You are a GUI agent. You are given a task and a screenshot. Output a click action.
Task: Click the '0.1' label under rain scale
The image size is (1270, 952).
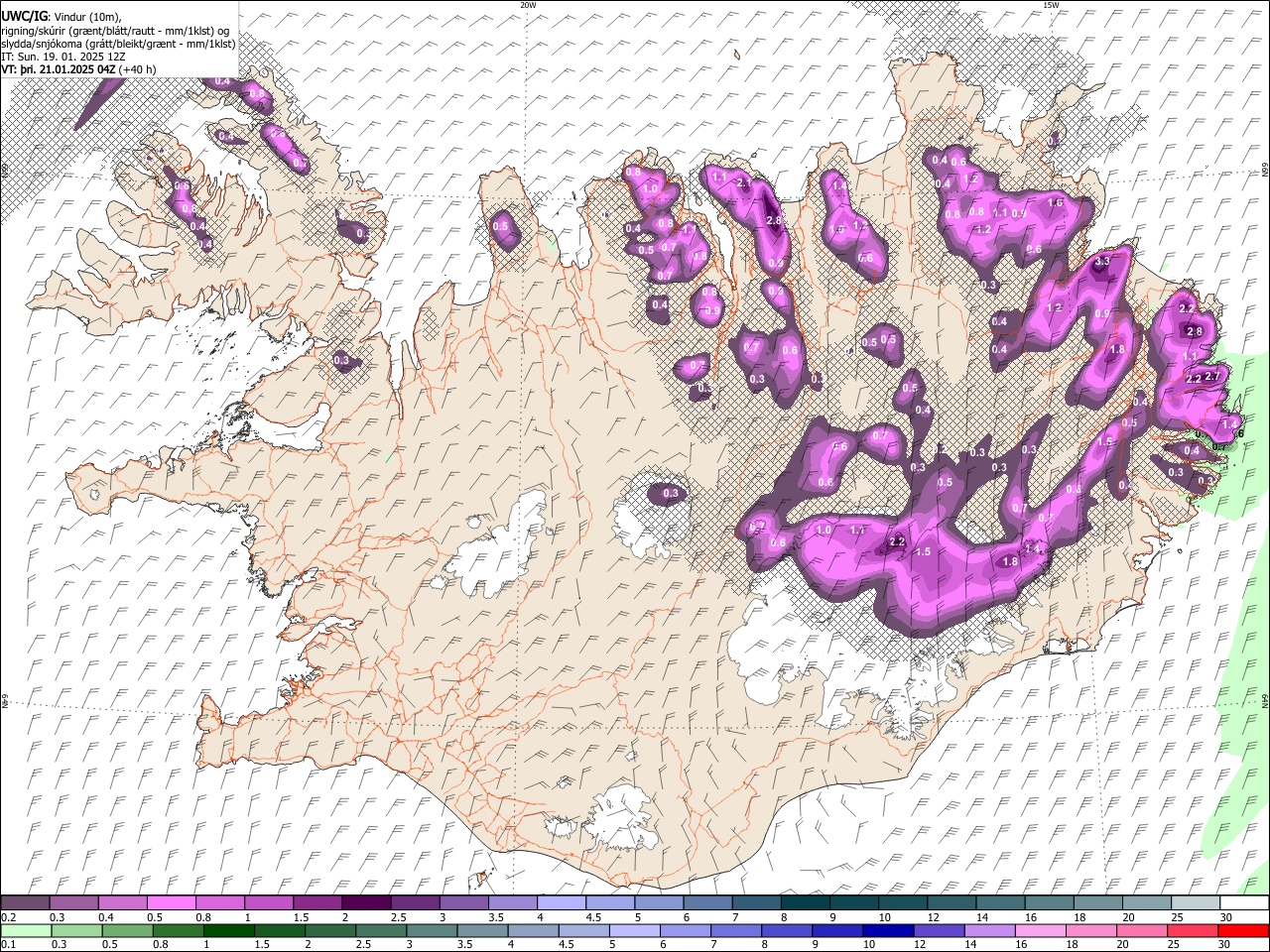tap(8, 945)
